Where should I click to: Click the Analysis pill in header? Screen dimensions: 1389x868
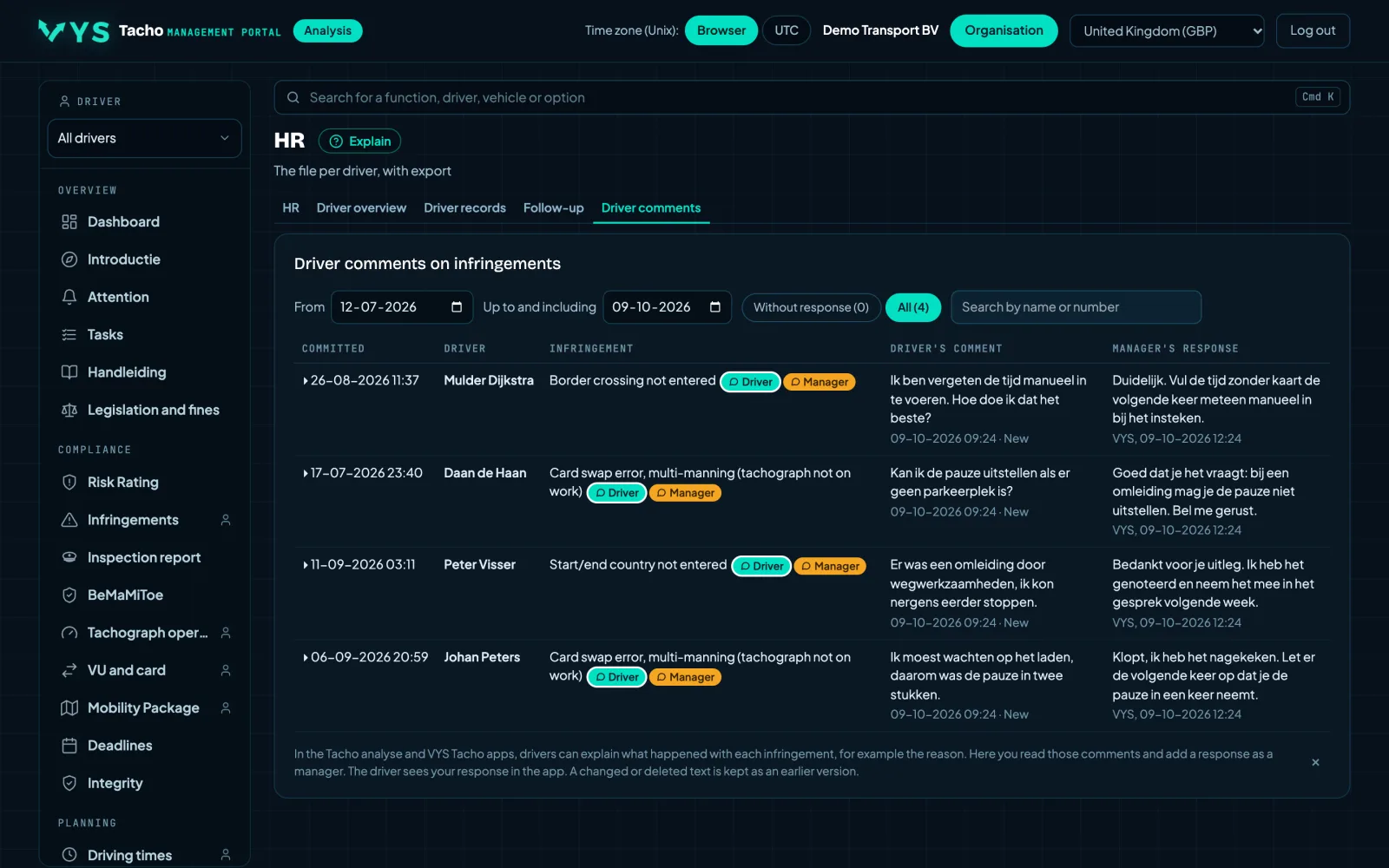tap(327, 31)
